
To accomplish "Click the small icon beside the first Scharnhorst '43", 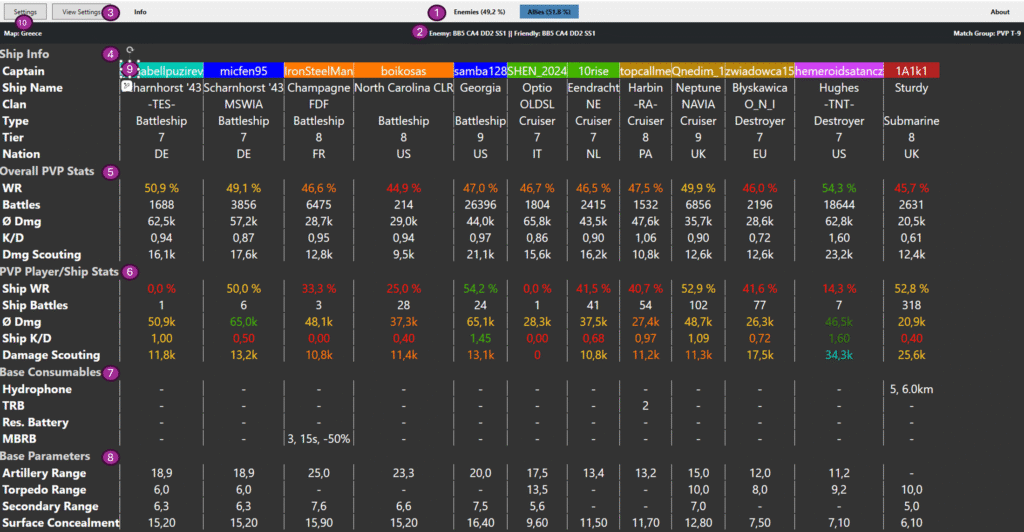I will coord(127,87).
